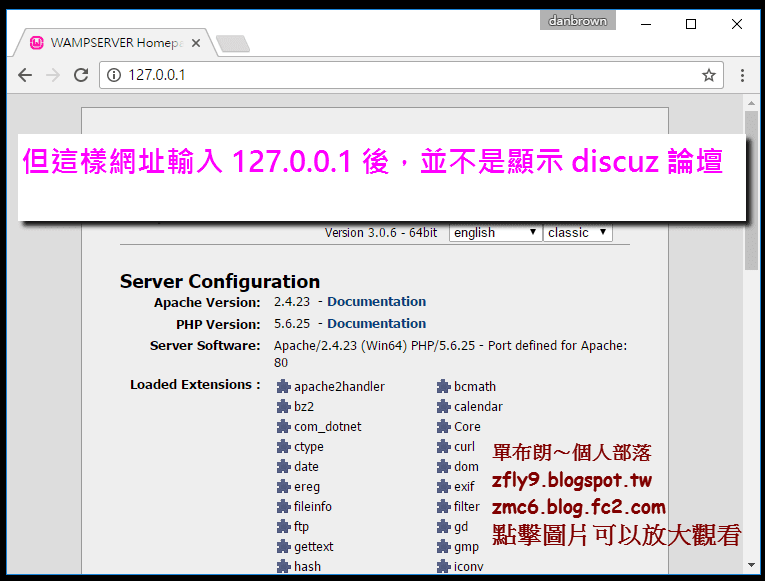
Task: Click the Loaded Extensions label
Action: click(x=195, y=385)
